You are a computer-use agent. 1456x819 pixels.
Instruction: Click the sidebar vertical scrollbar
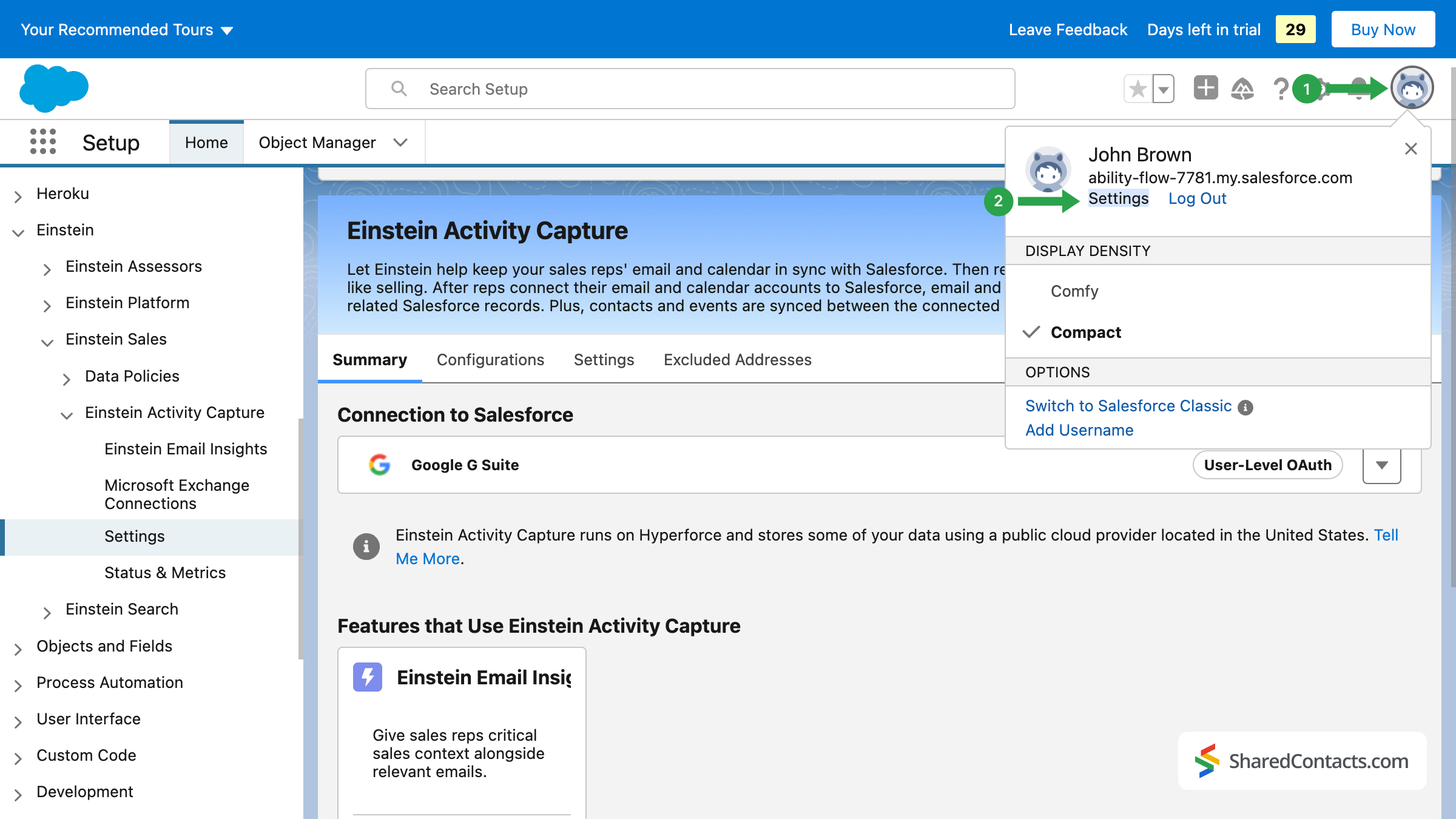click(300, 538)
